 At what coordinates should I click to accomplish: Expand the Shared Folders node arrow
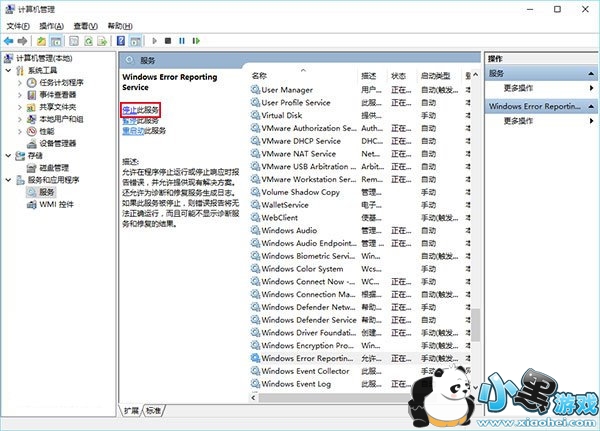20,107
